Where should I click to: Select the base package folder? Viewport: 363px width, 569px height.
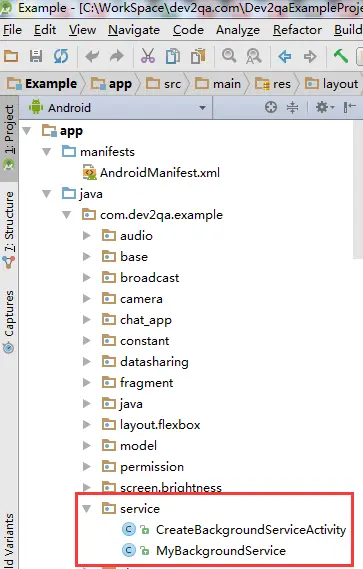(125, 257)
